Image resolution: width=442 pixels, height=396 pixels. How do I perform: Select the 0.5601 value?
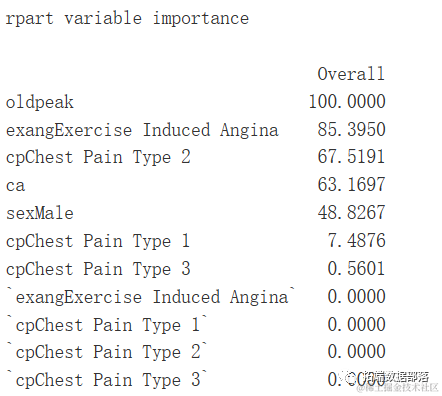pyautogui.click(x=356, y=268)
